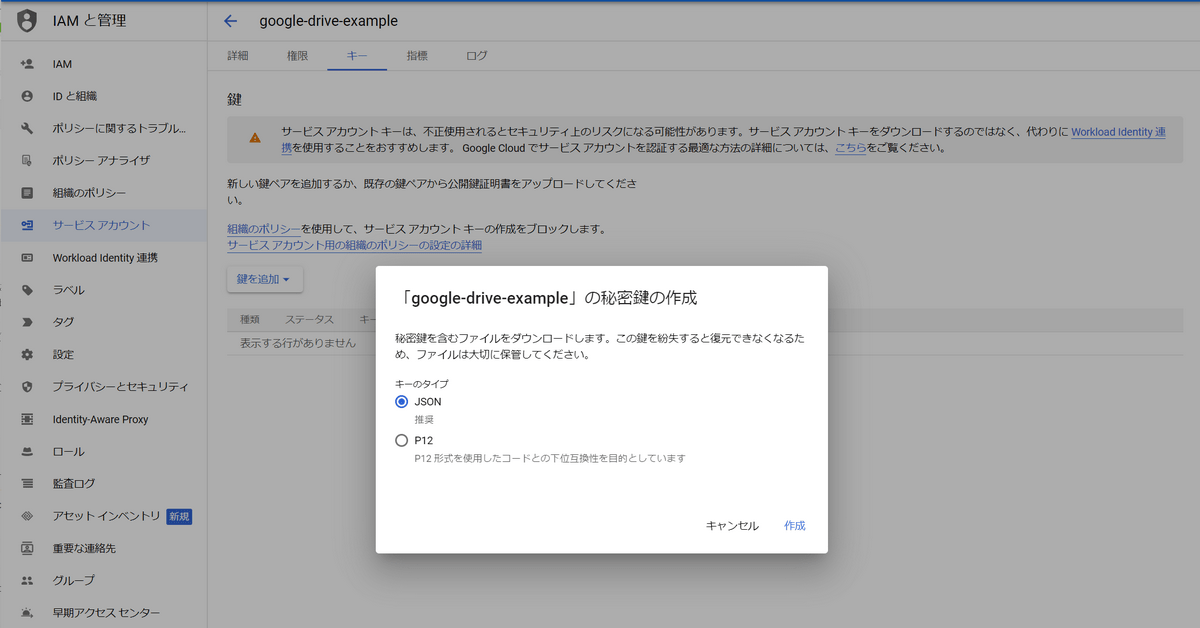Click the google-drive-example page title

(x=328, y=21)
